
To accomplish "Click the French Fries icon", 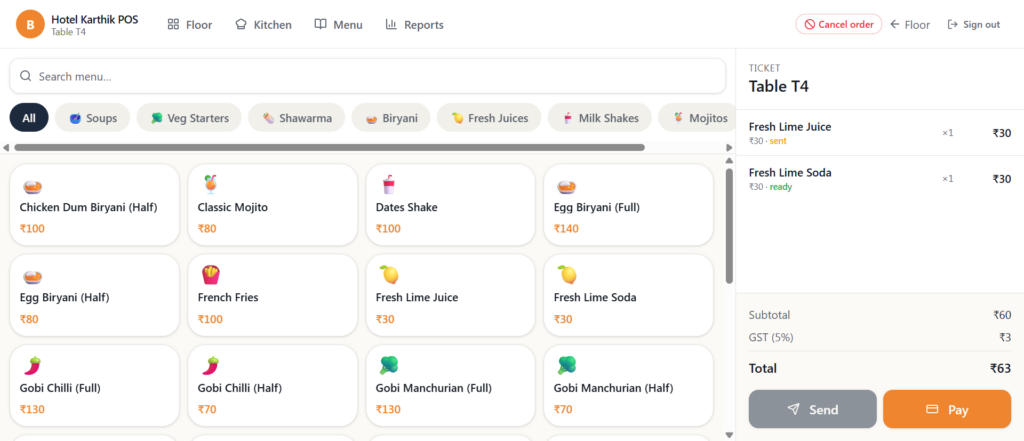I will 210,276.
